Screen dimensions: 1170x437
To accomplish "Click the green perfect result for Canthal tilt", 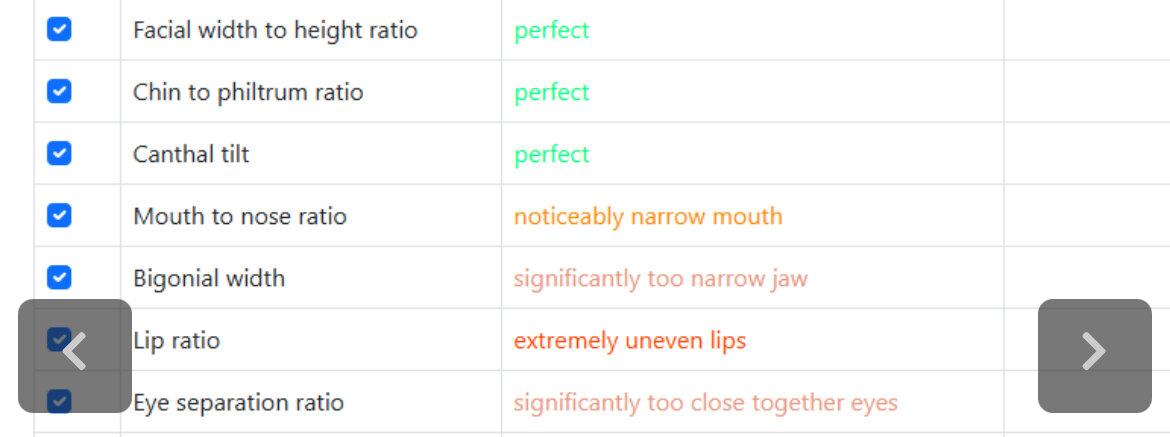I will pos(552,154).
